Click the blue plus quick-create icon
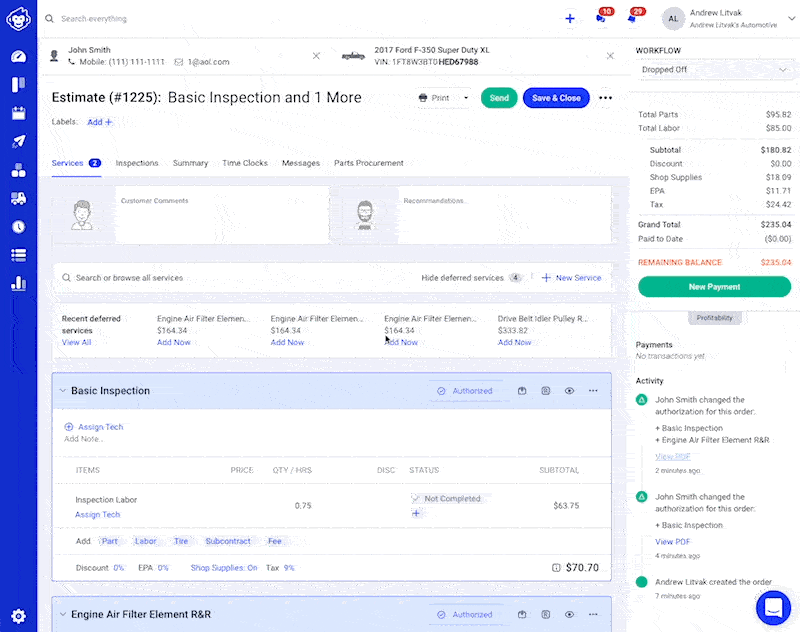 tap(570, 18)
